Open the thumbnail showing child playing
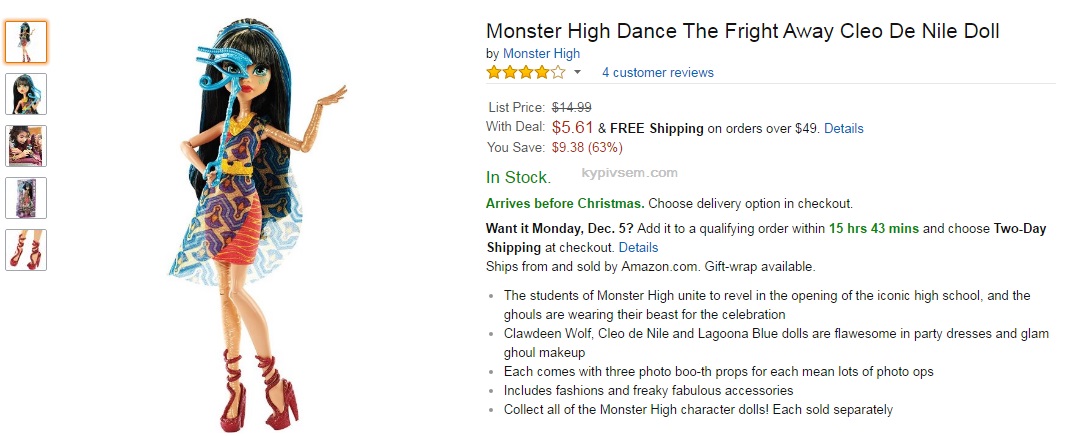This screenshot has height=436, width=1078. (x=26, y=146)
